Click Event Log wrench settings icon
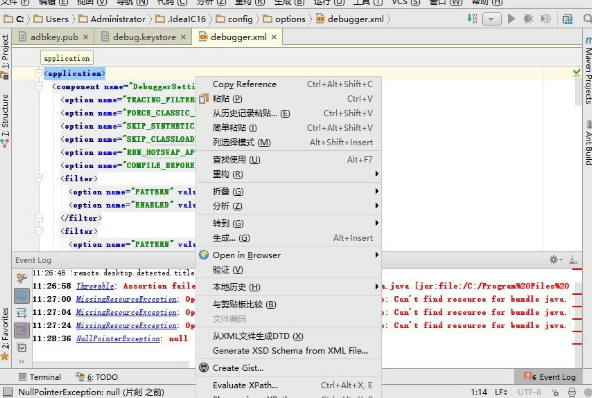Image resolution: width=592 pixels, height=398 pixels. click(22, 278)
